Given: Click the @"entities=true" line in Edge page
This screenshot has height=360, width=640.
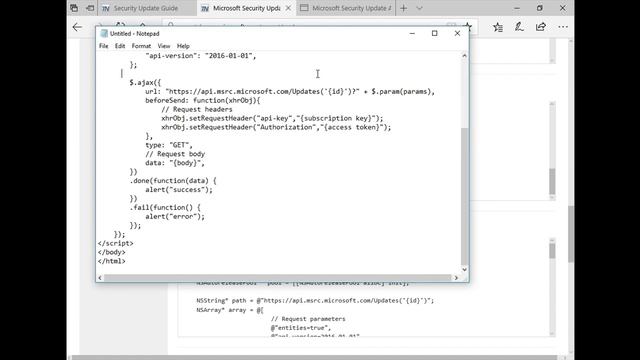Looking at the screenshot, I should [301, 328].
